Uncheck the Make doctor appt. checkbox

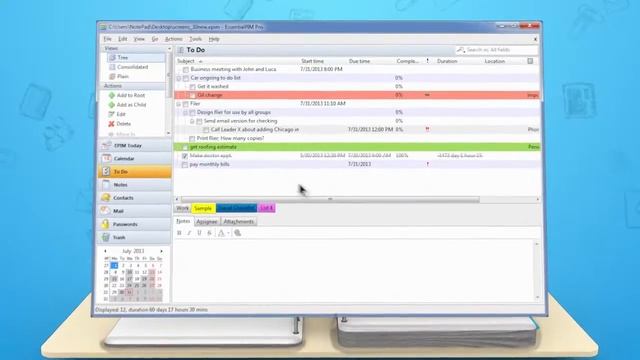coord(185,156)
